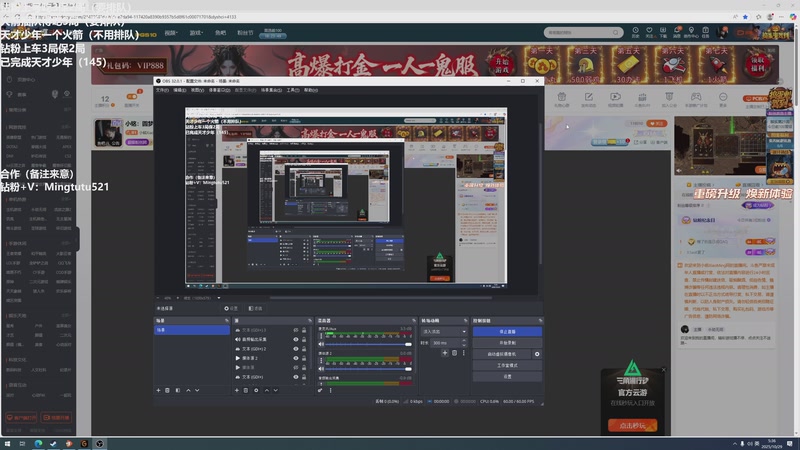Move scene down arrow in scenes panel
The image size is (800, 450).
(197, 390)
